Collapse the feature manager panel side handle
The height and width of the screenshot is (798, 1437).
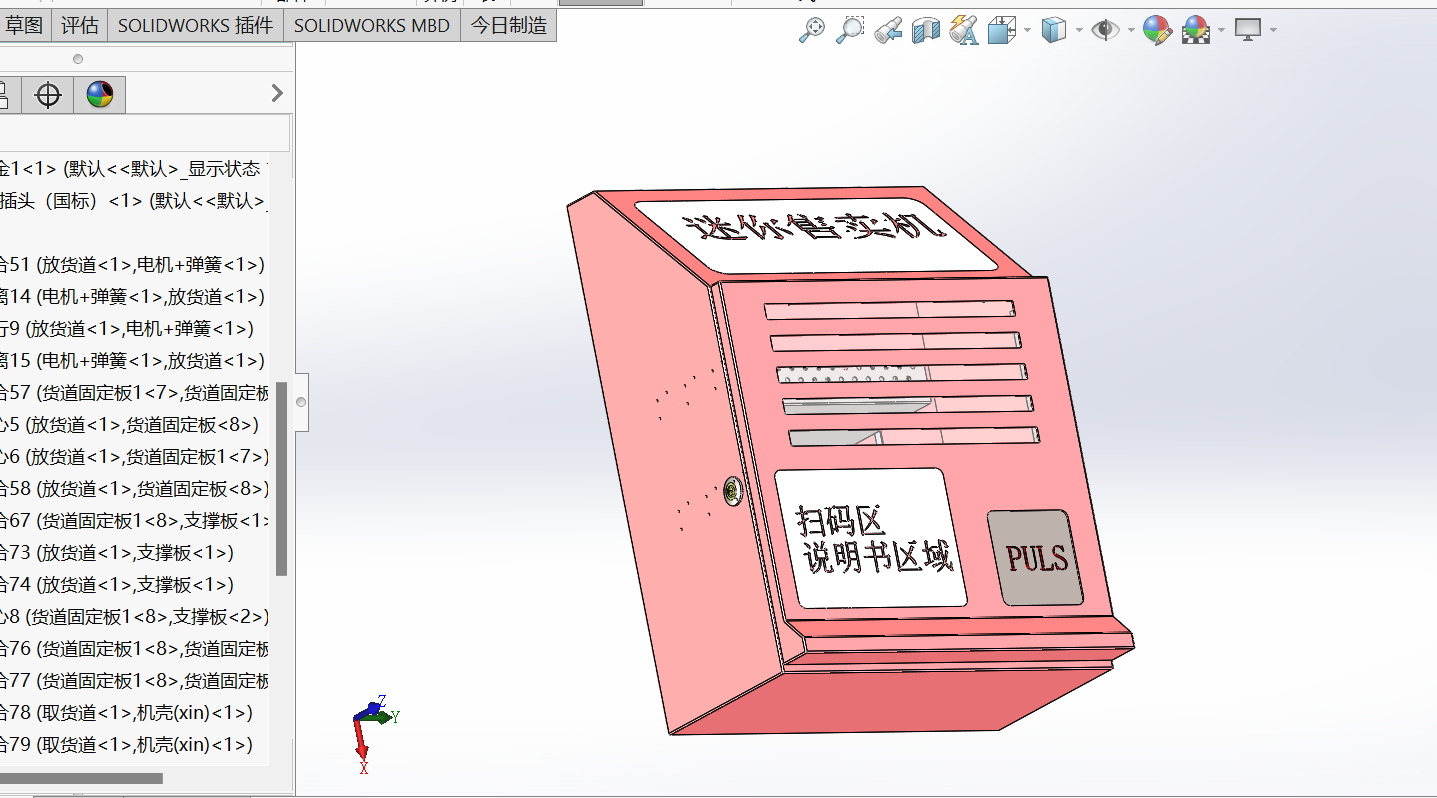[x=300, y=402]
